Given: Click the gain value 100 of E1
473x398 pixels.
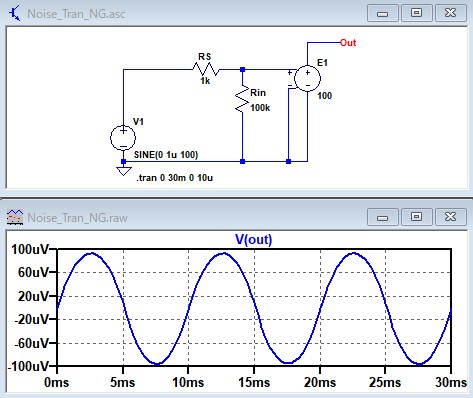Looking at the screenshot, I should coord(324,96).
